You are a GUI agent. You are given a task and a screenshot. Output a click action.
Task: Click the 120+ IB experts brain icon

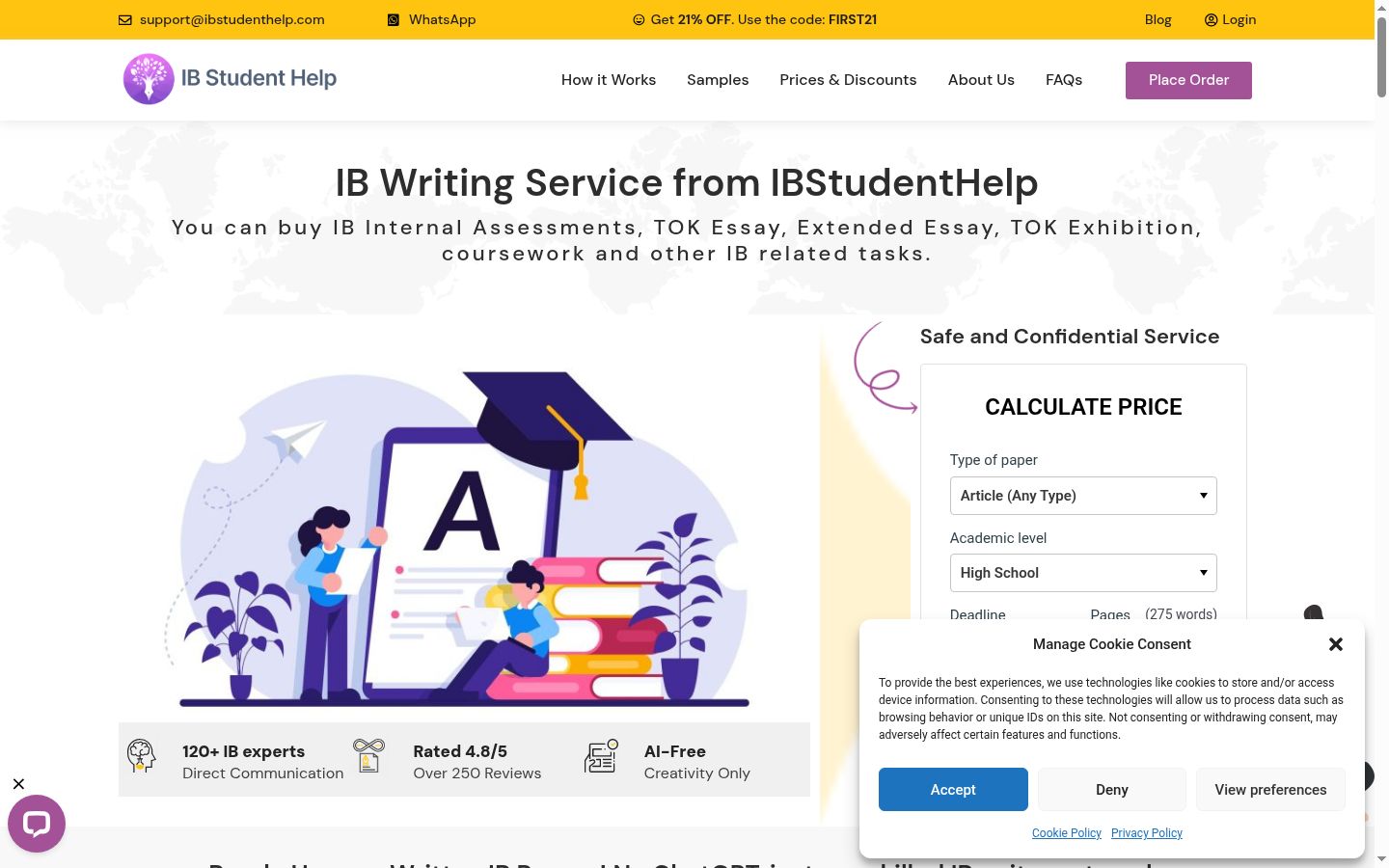(x=142, y=755)
